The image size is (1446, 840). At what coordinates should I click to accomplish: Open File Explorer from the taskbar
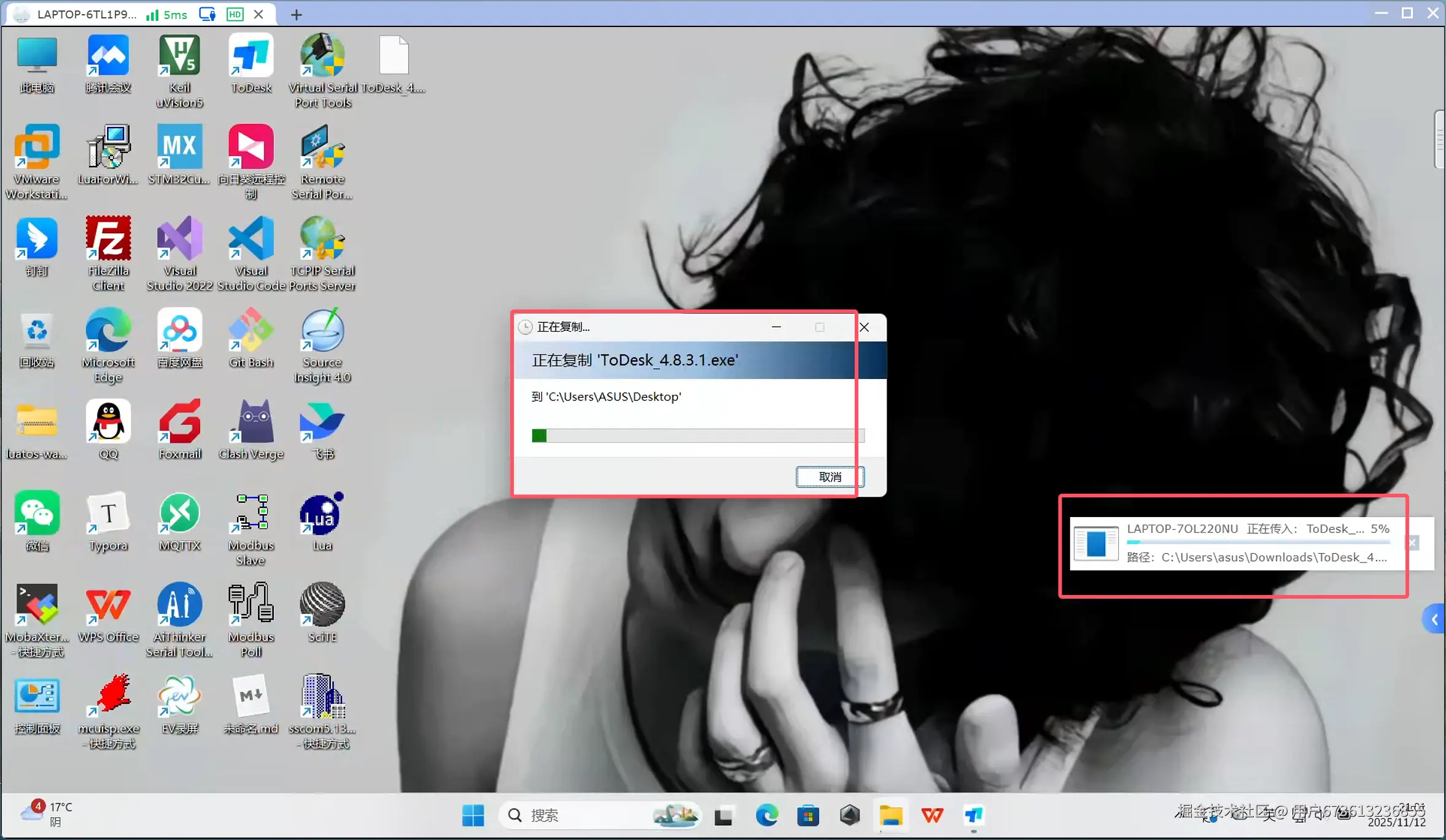pos(890,815)
